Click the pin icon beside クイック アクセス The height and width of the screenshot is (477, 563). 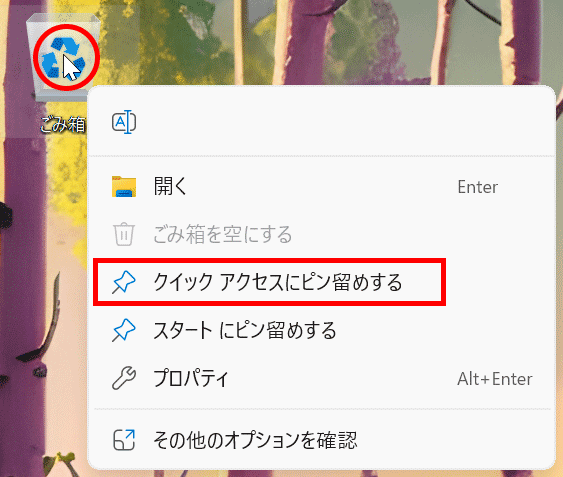click(124, 282)
